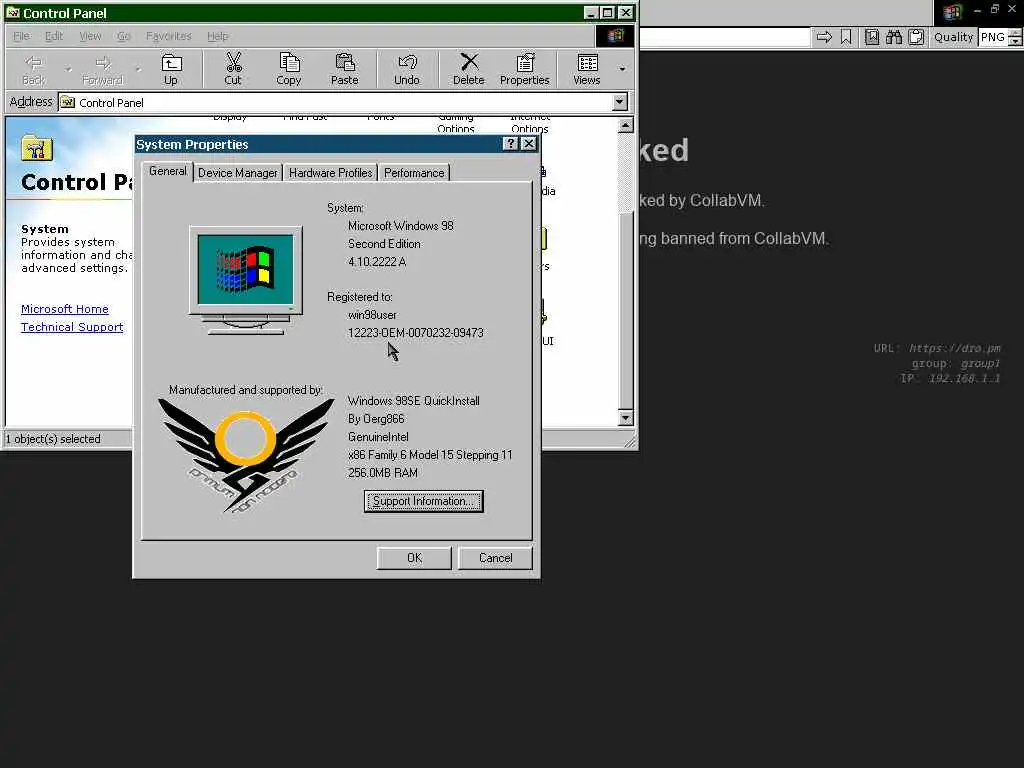This screenshot has height=768, width=1024.
Task: Click Cancel in System Properties
Action: pos(495,558)
